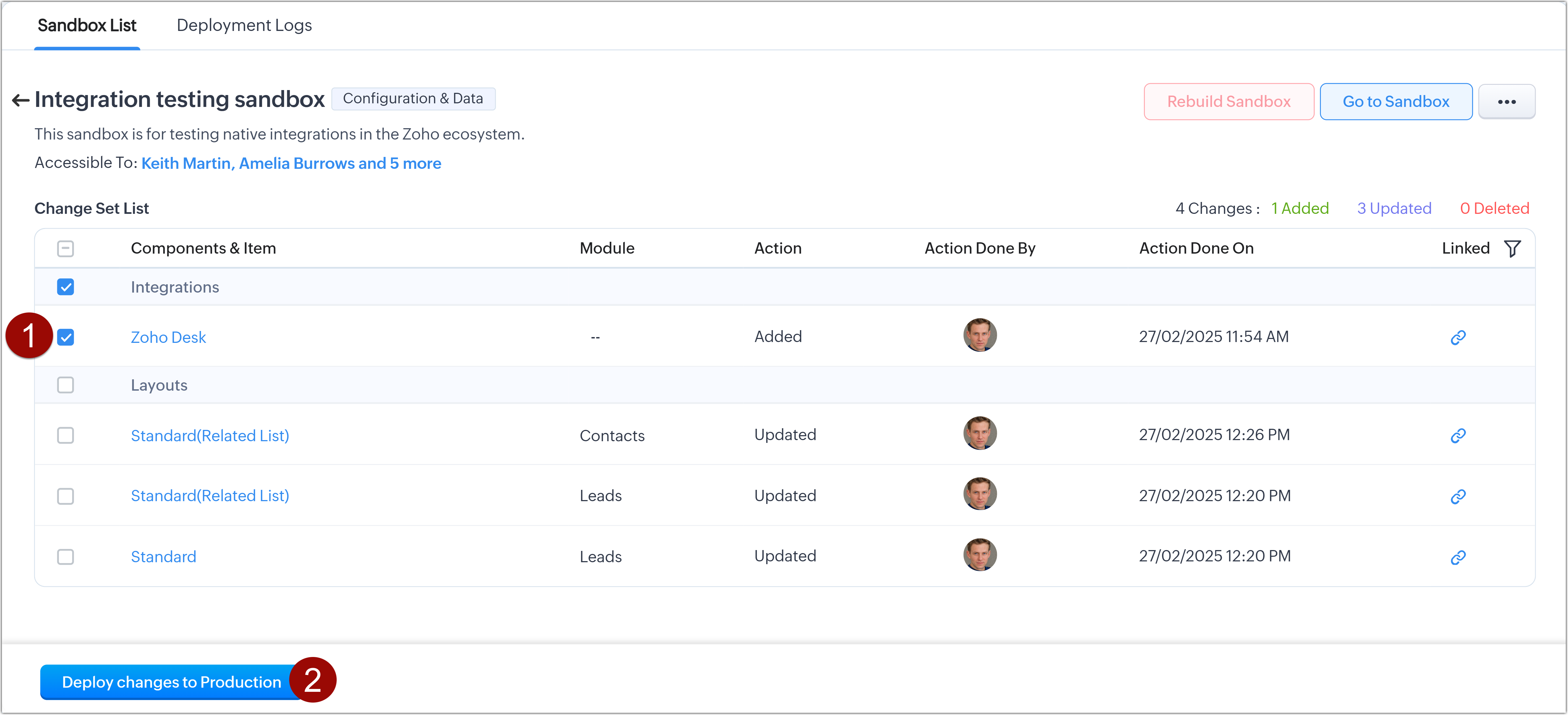
Task: Click linked icon for Contacts Standard(Related List)
Action: pyautogui.click(x=1457, y=436)
